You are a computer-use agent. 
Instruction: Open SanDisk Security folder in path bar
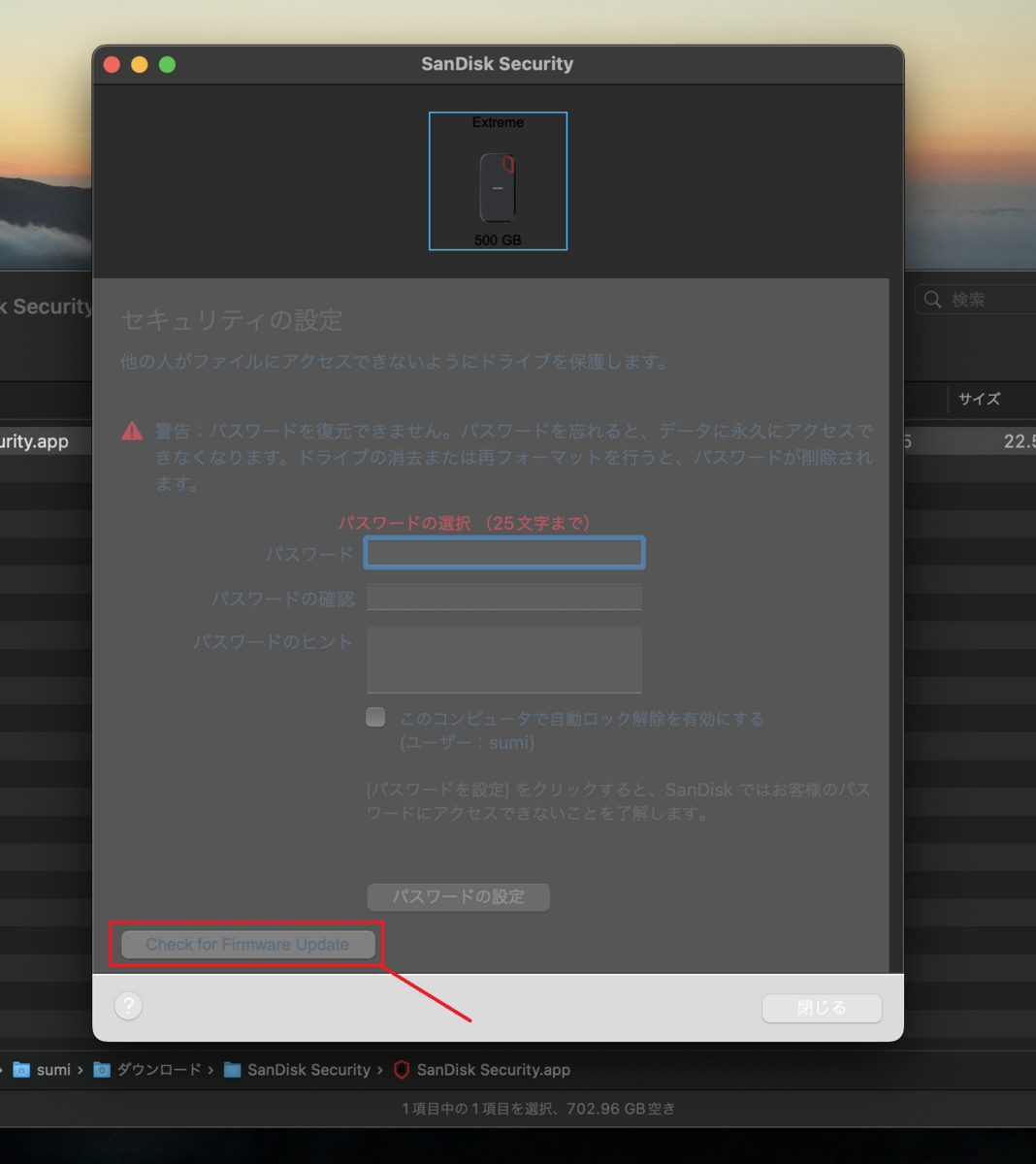pos(297,1070)
